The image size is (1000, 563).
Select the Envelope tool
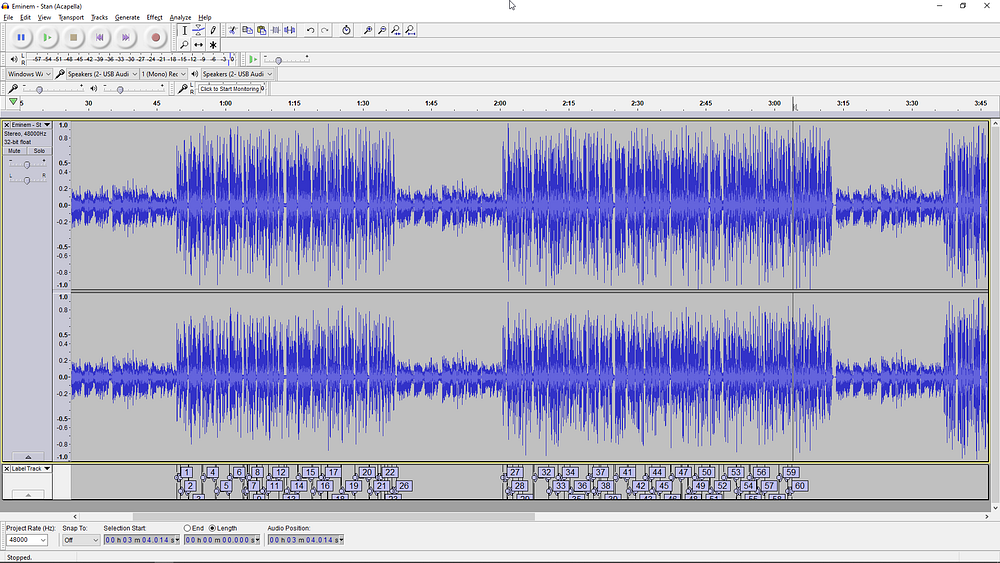pyautogui.click(x=198, y=31)
